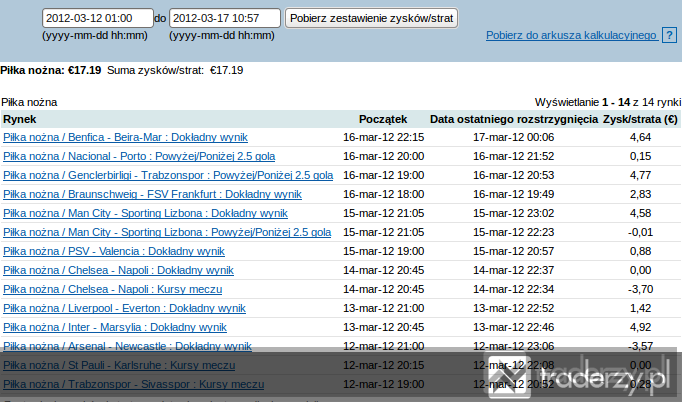
Task: Click the profit value 0,88
Action: point(640,251)
